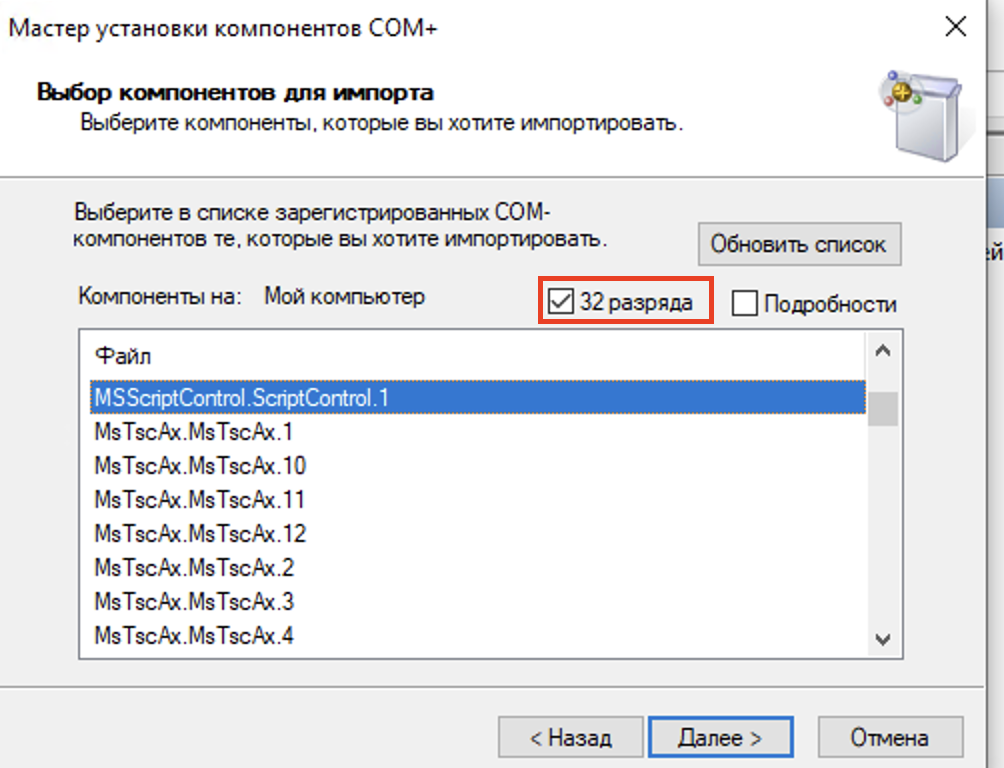Close the COM+ component install wizard
This screenshot has width=1004, height=768.
click(x=956, y=28)
